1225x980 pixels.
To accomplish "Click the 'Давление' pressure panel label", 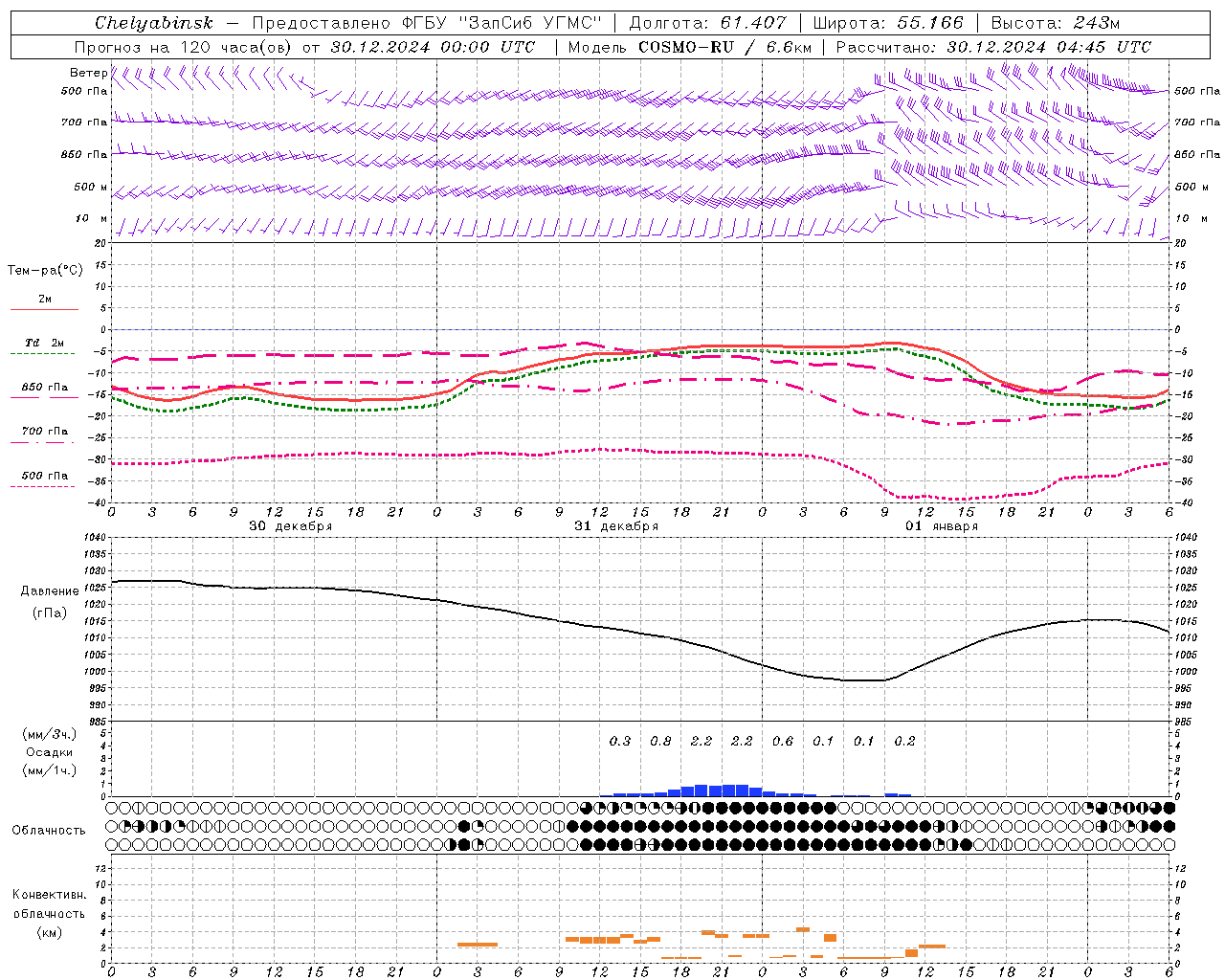I will (50, 591).
